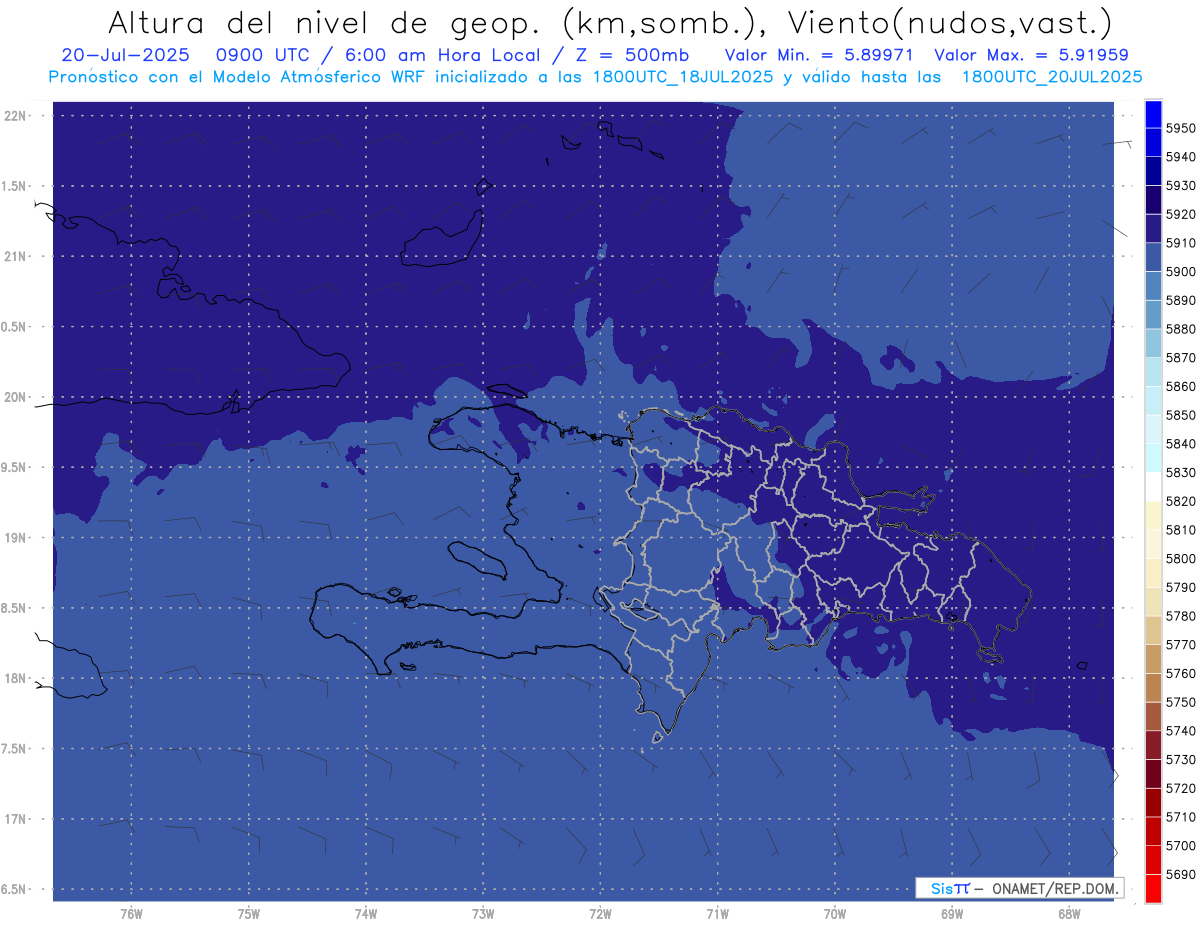Click the '5780' colorbar value
This screenshot has height=927, width=1200.
1181,616
